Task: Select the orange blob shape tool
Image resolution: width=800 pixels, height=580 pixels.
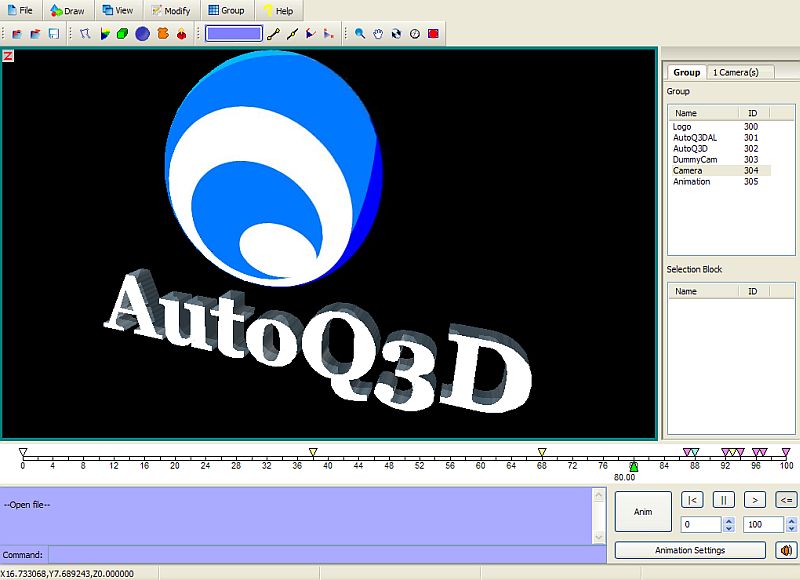Action: 163,34
